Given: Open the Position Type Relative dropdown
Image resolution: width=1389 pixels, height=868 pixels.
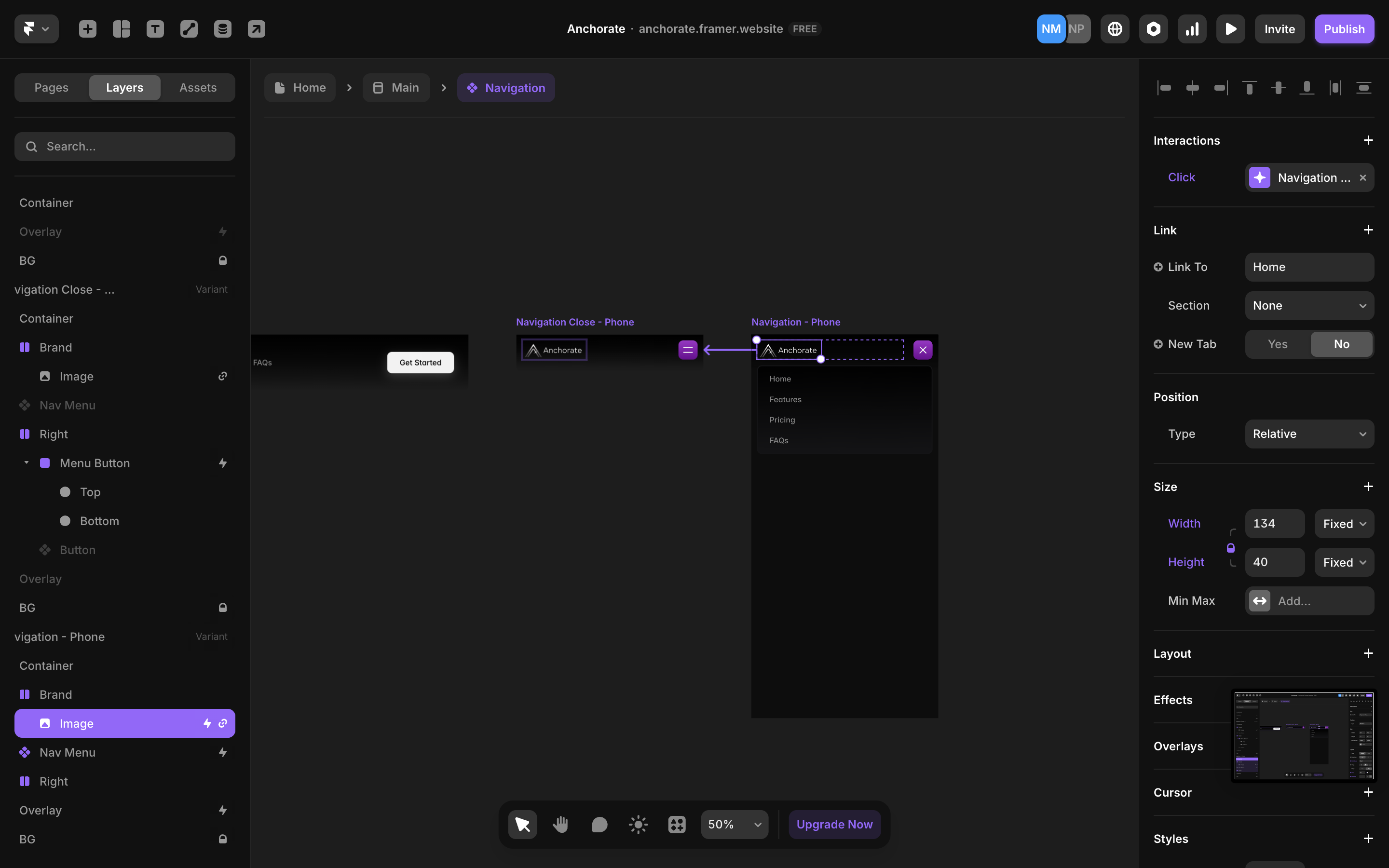Looking at the screenshot, I should coord(1309,434).
